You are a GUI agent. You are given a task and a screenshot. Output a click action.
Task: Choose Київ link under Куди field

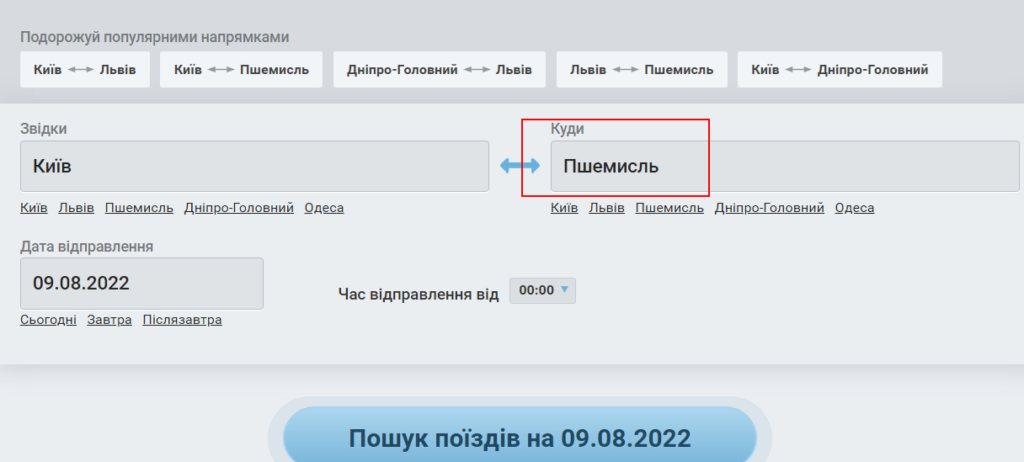[x=564, y=208]
